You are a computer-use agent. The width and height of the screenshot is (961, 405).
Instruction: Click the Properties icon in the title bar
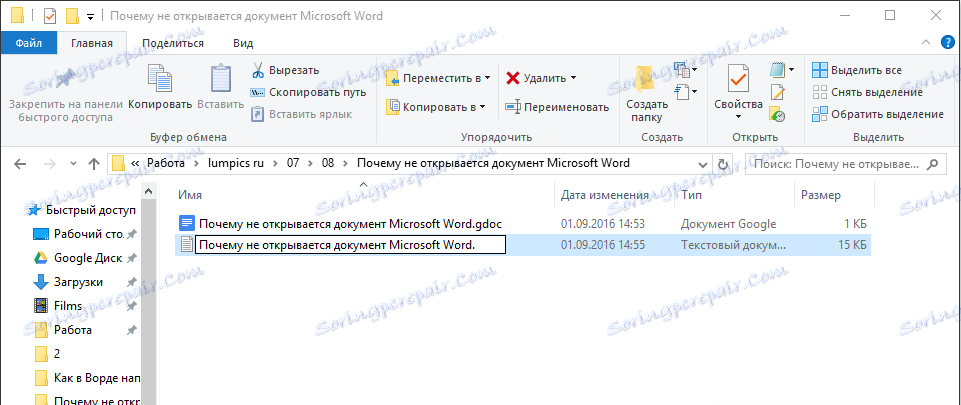tap(50, 16)
